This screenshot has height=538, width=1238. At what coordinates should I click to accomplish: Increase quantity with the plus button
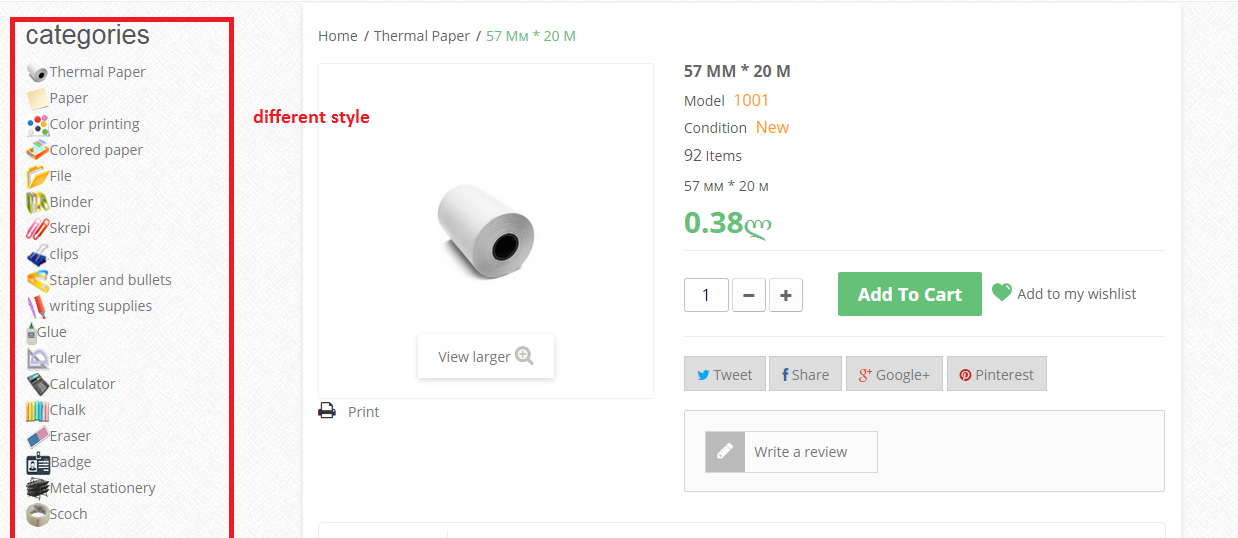pos(786,295)
